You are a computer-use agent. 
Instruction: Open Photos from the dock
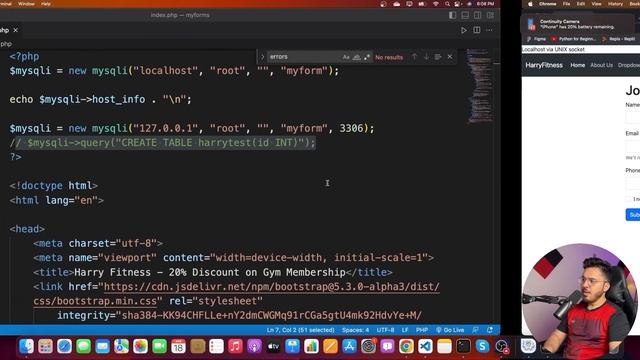click(x=140, y=347)
